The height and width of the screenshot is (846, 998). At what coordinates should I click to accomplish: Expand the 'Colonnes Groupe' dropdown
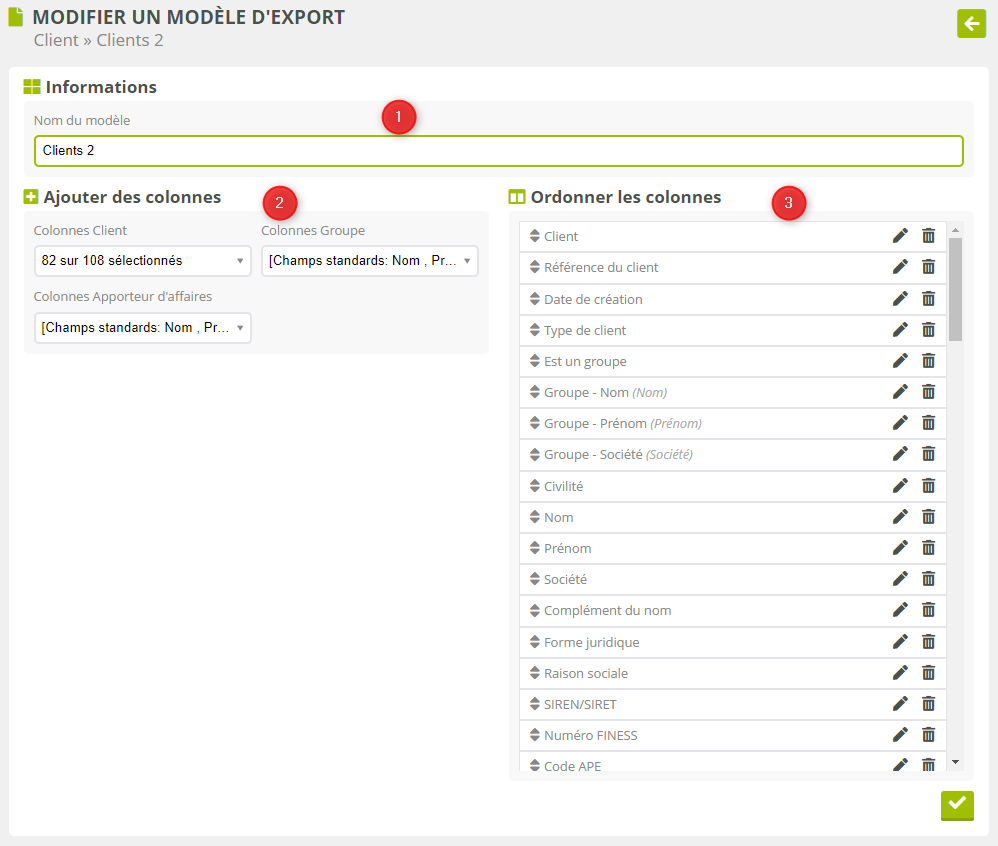(x=369, y=261)
